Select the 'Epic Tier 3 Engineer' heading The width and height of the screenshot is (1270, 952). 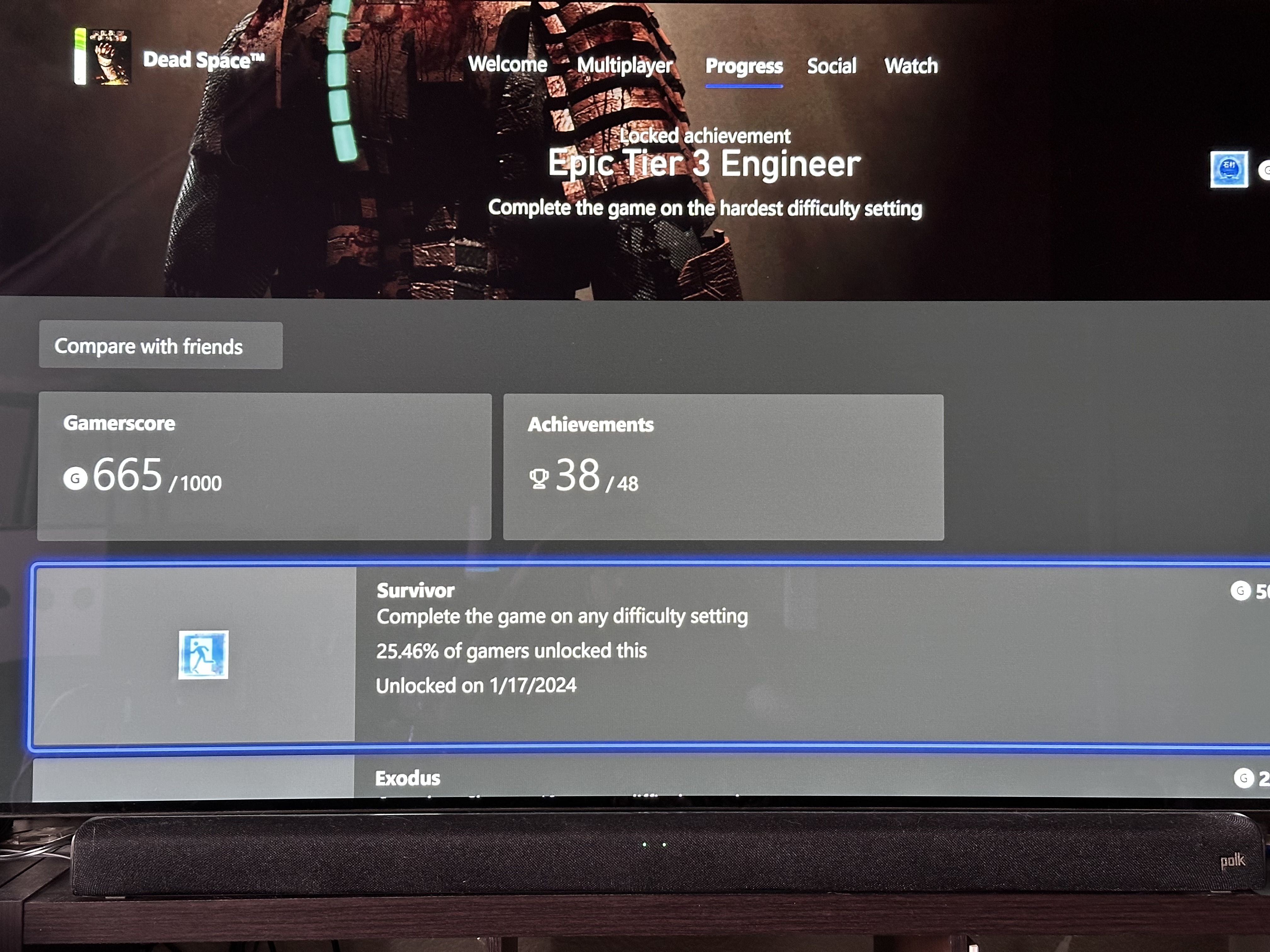coord(704,164)
